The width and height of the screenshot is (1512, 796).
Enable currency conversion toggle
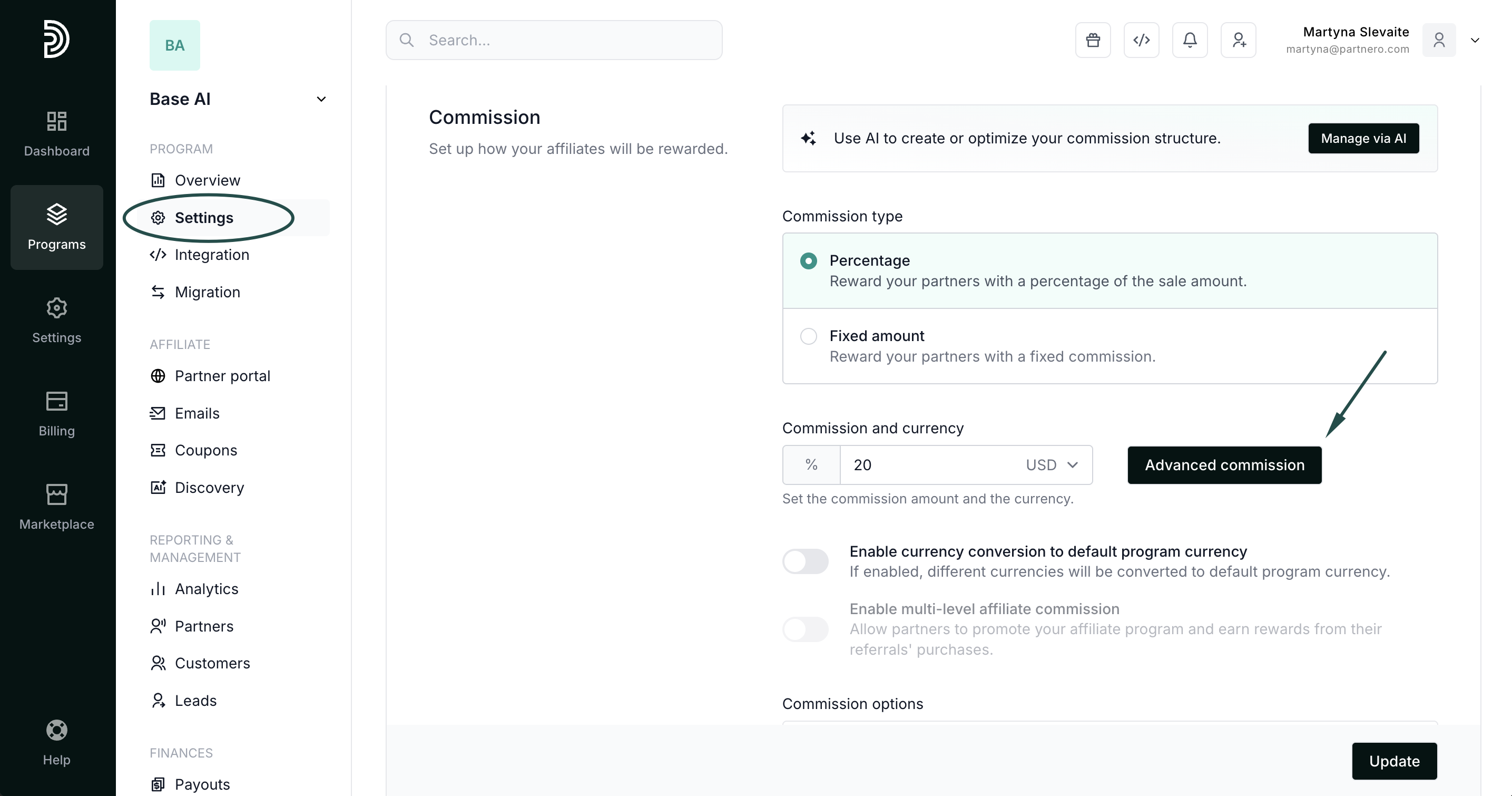pyautogui.click(x=804, y=561)
